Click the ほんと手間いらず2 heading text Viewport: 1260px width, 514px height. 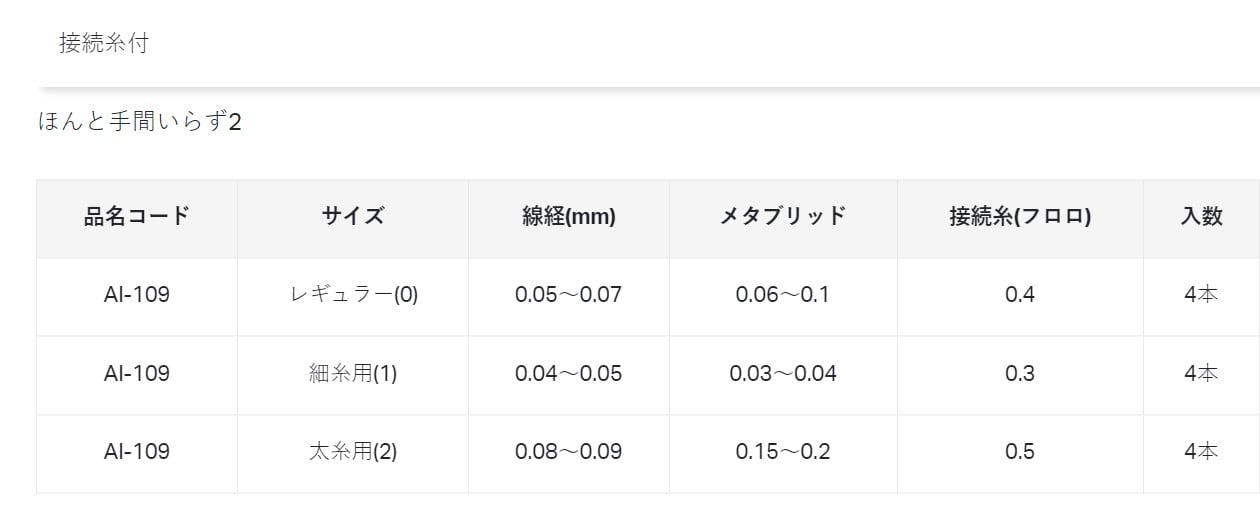pos(139,123)
